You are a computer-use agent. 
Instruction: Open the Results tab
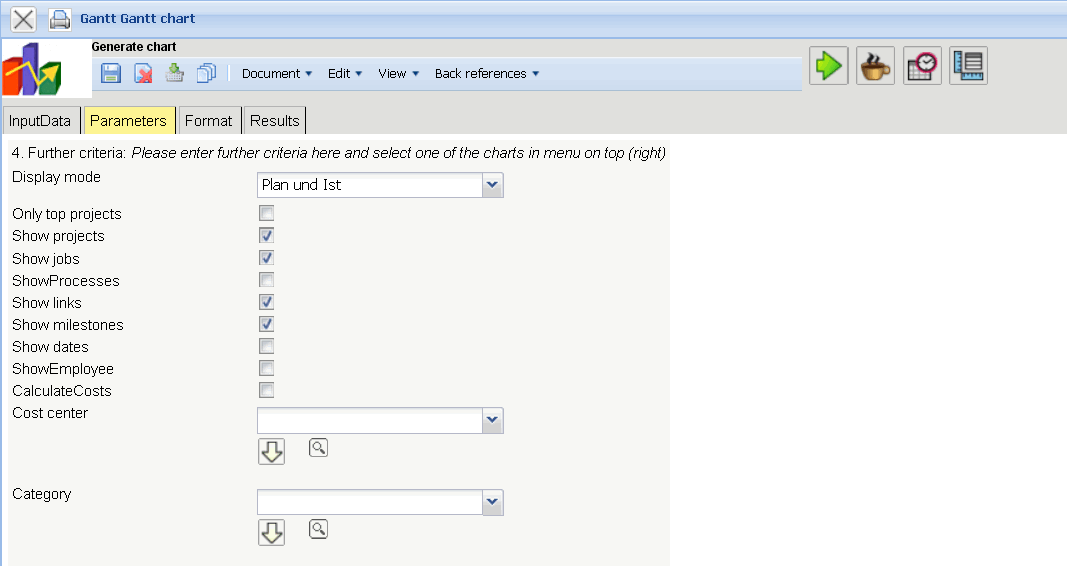[275, 121]
